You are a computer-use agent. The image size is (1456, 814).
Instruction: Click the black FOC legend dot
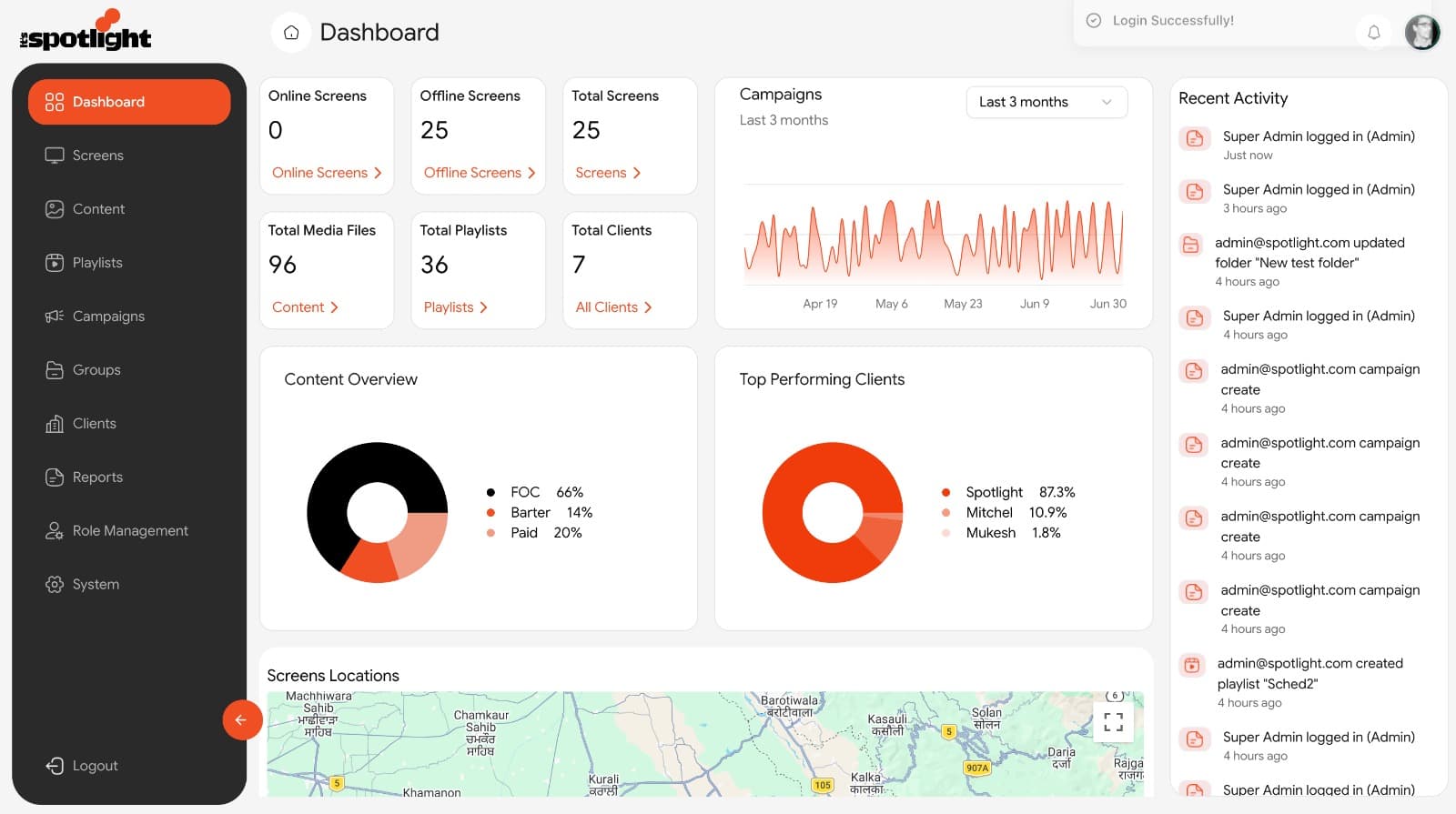tap(490, 493)
